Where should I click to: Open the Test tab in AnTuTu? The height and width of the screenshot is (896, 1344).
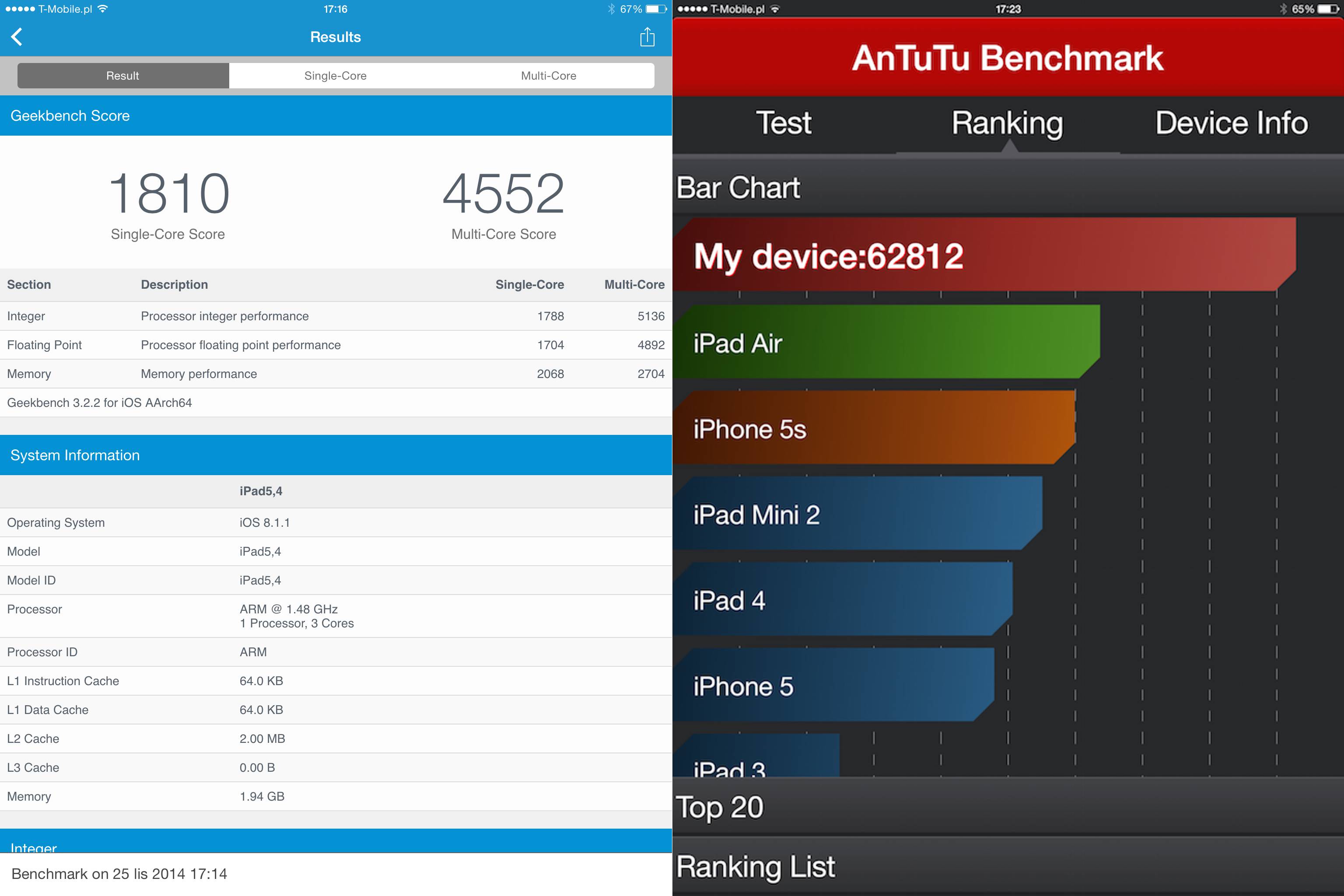(784, 123)
